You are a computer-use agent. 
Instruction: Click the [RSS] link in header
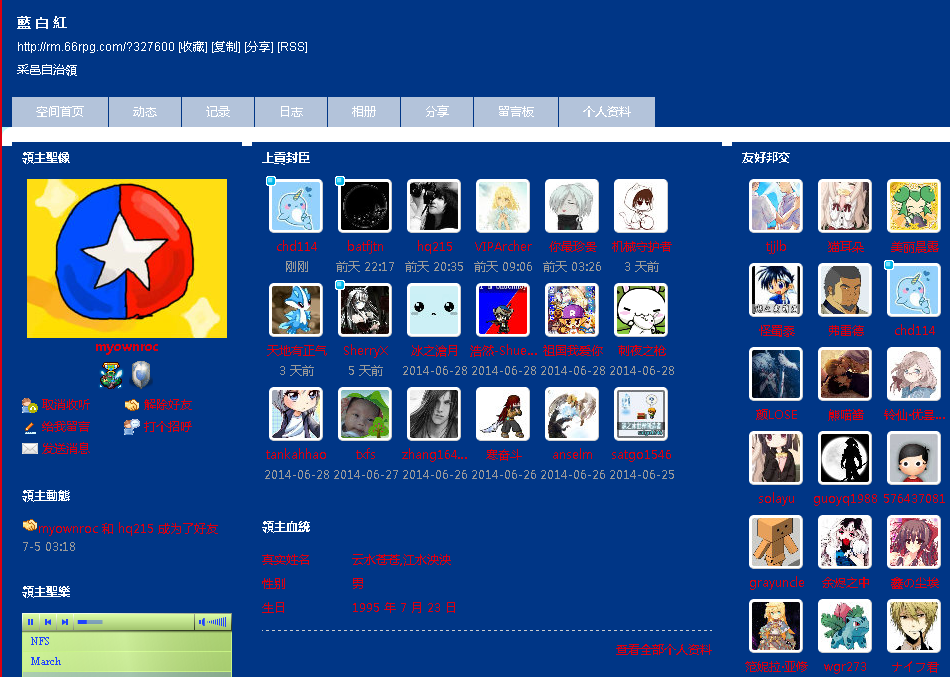pyautogui.click(x=293, y=47)
